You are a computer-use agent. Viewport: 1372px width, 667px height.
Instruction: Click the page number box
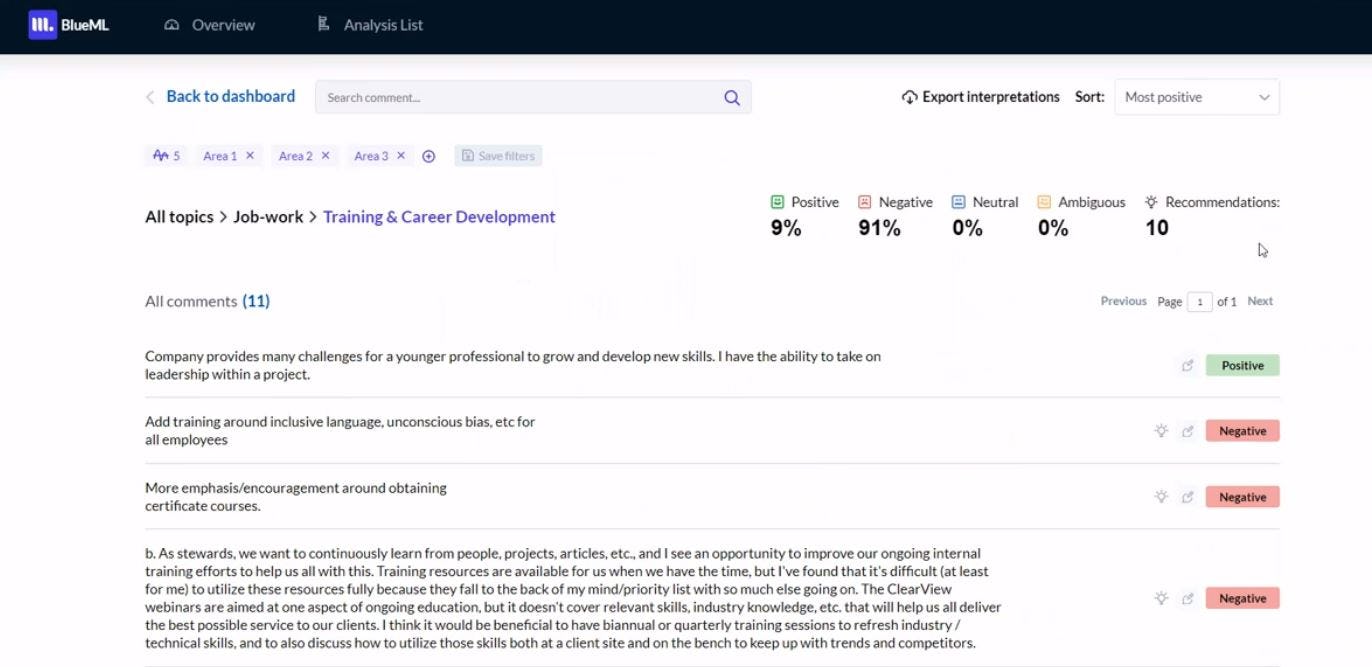pos(1199,302)
